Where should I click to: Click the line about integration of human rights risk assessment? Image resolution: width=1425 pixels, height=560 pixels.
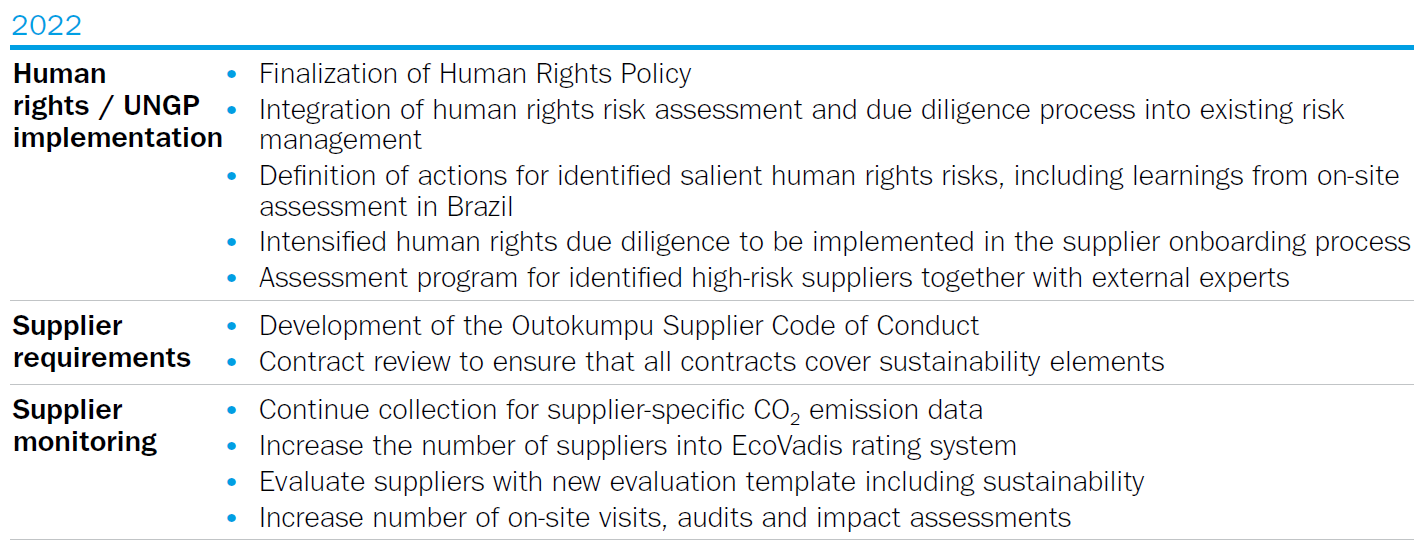[802, 124]
